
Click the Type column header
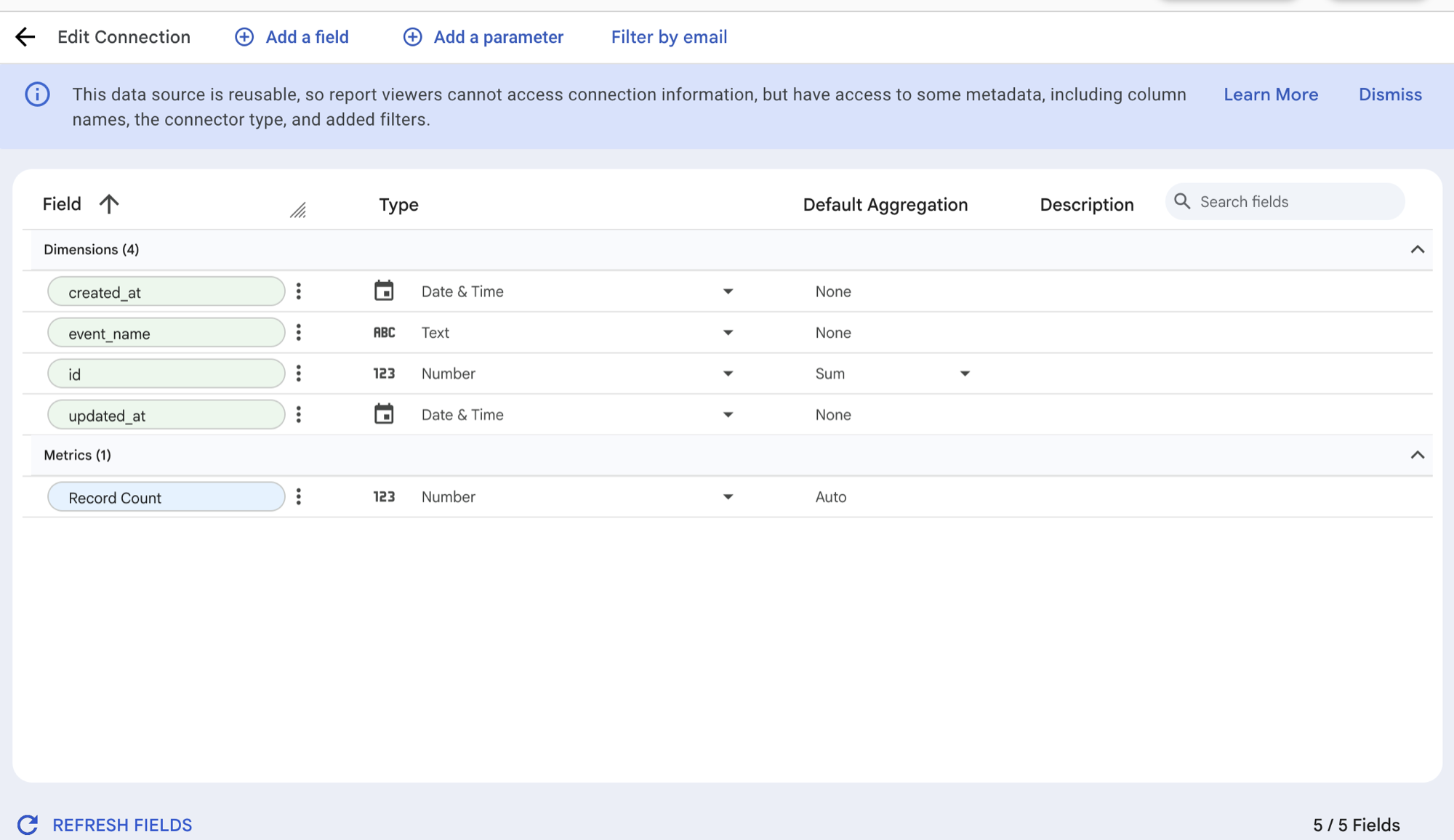coord(398,205)
